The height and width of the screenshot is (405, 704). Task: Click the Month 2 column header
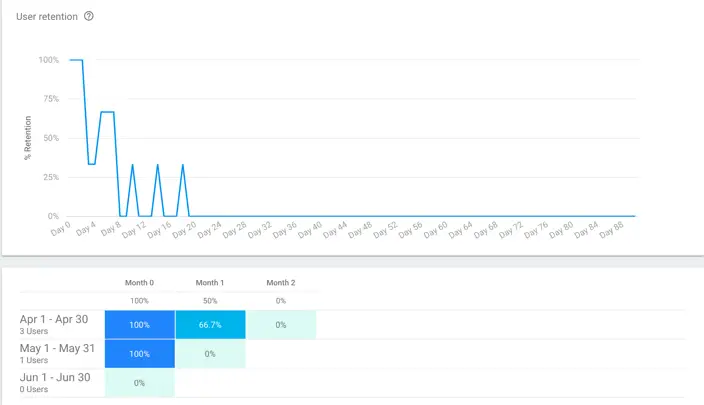click(x=281, y=283)
